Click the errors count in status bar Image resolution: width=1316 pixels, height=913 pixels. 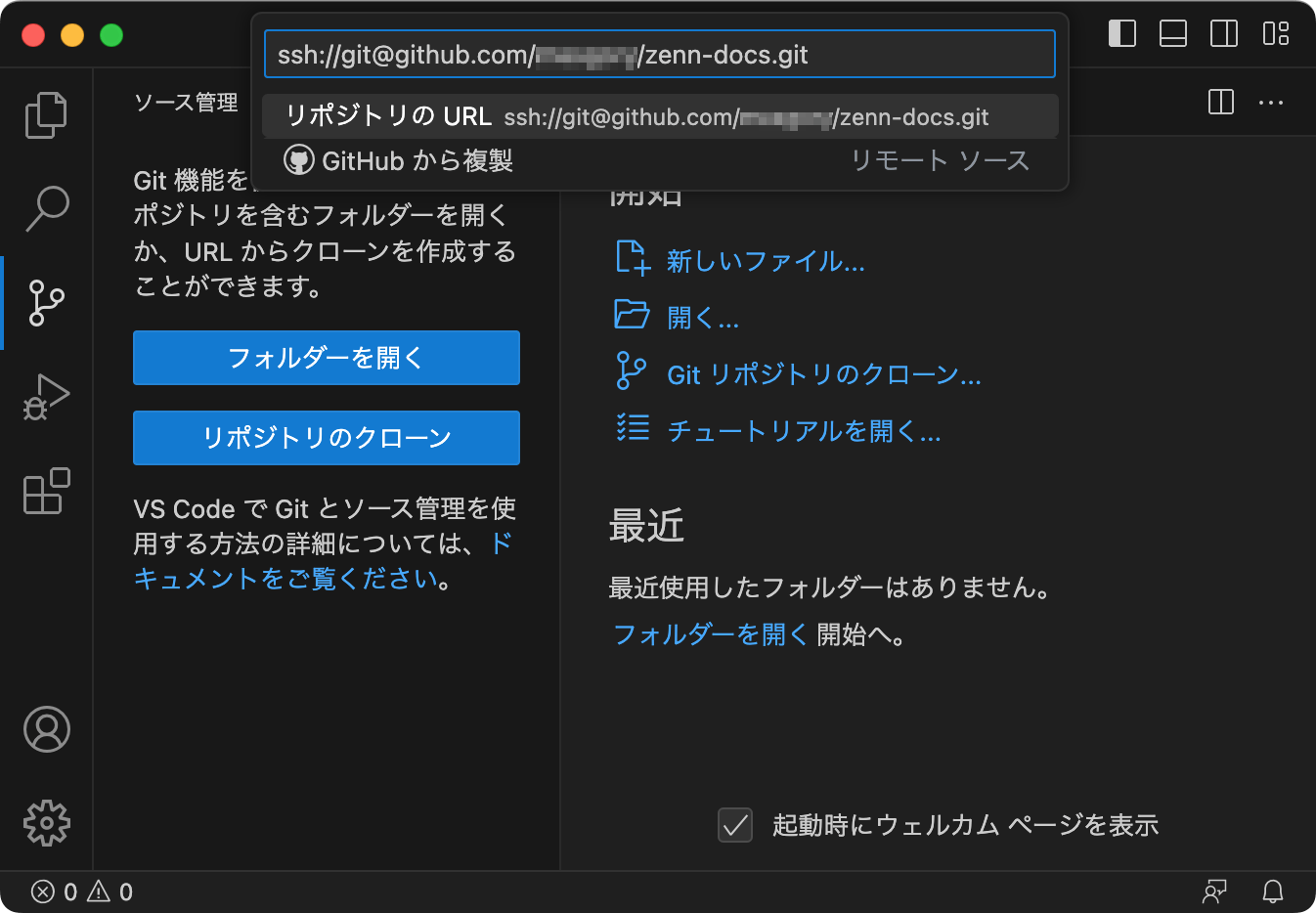point(55,891)
